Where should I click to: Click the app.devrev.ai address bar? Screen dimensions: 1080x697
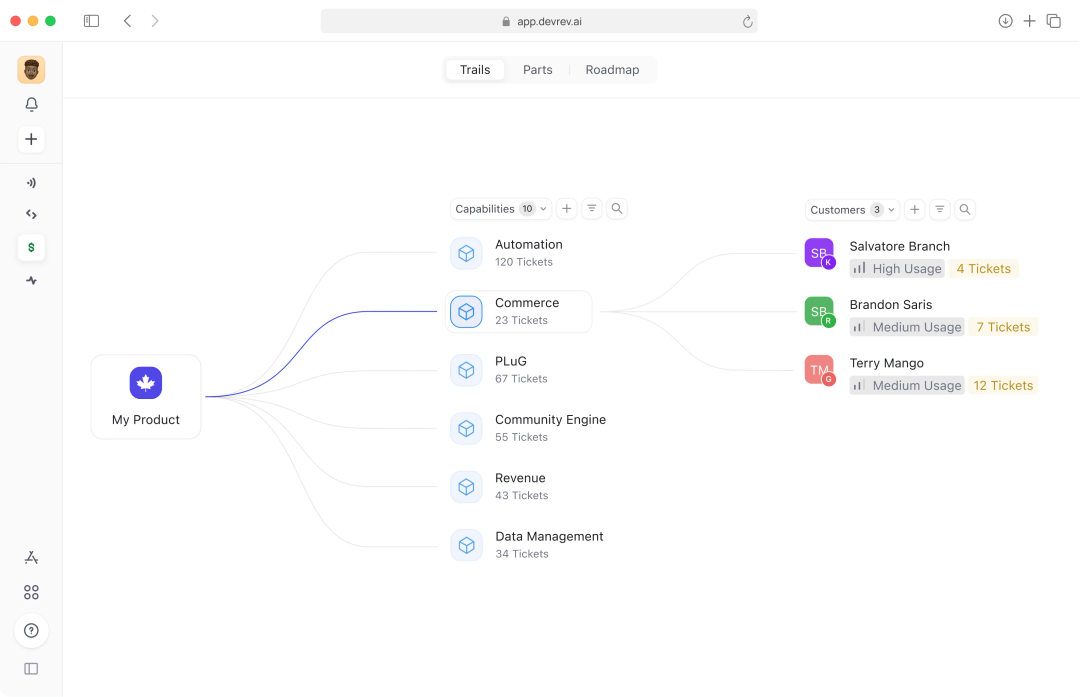[539, 20]
